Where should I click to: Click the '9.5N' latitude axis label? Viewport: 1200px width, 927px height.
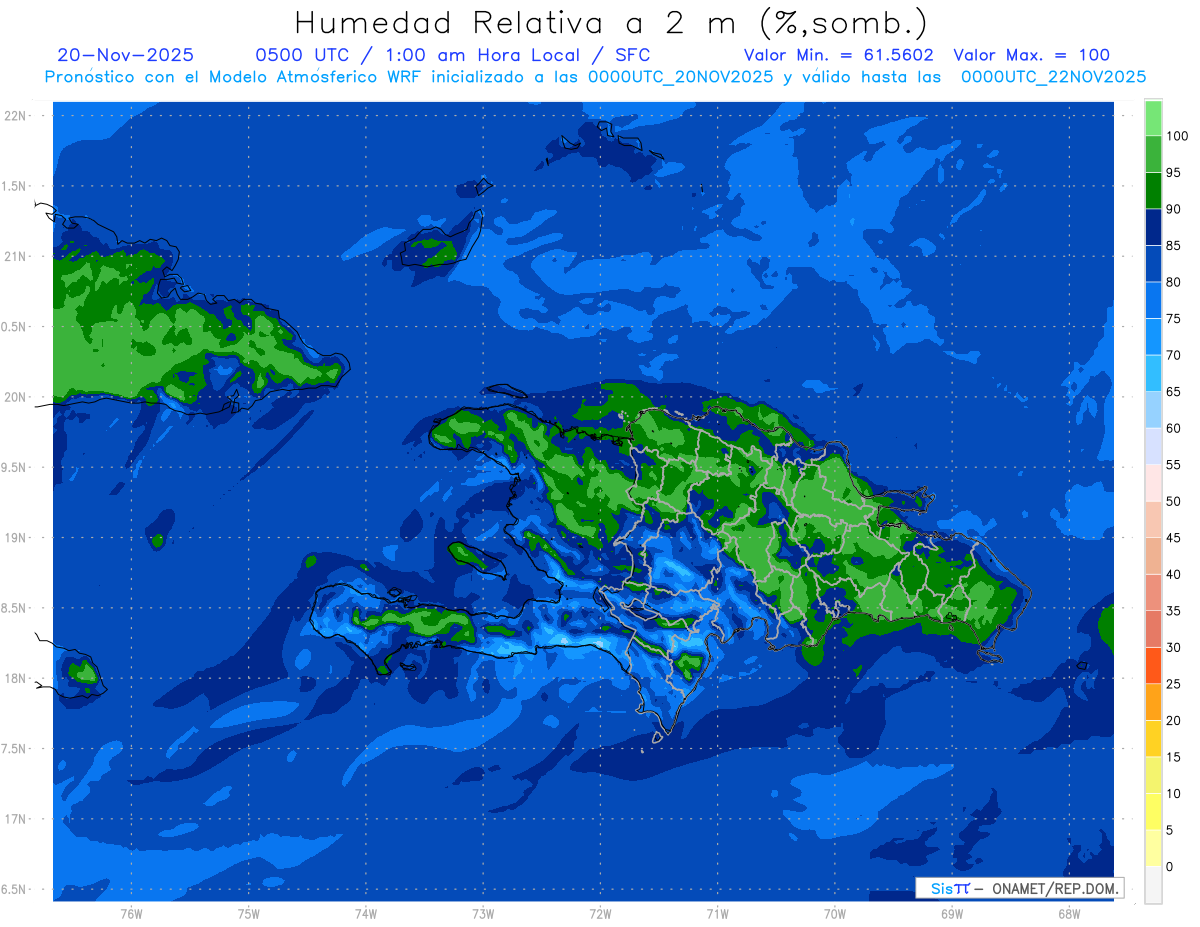[x=14, y=467]
